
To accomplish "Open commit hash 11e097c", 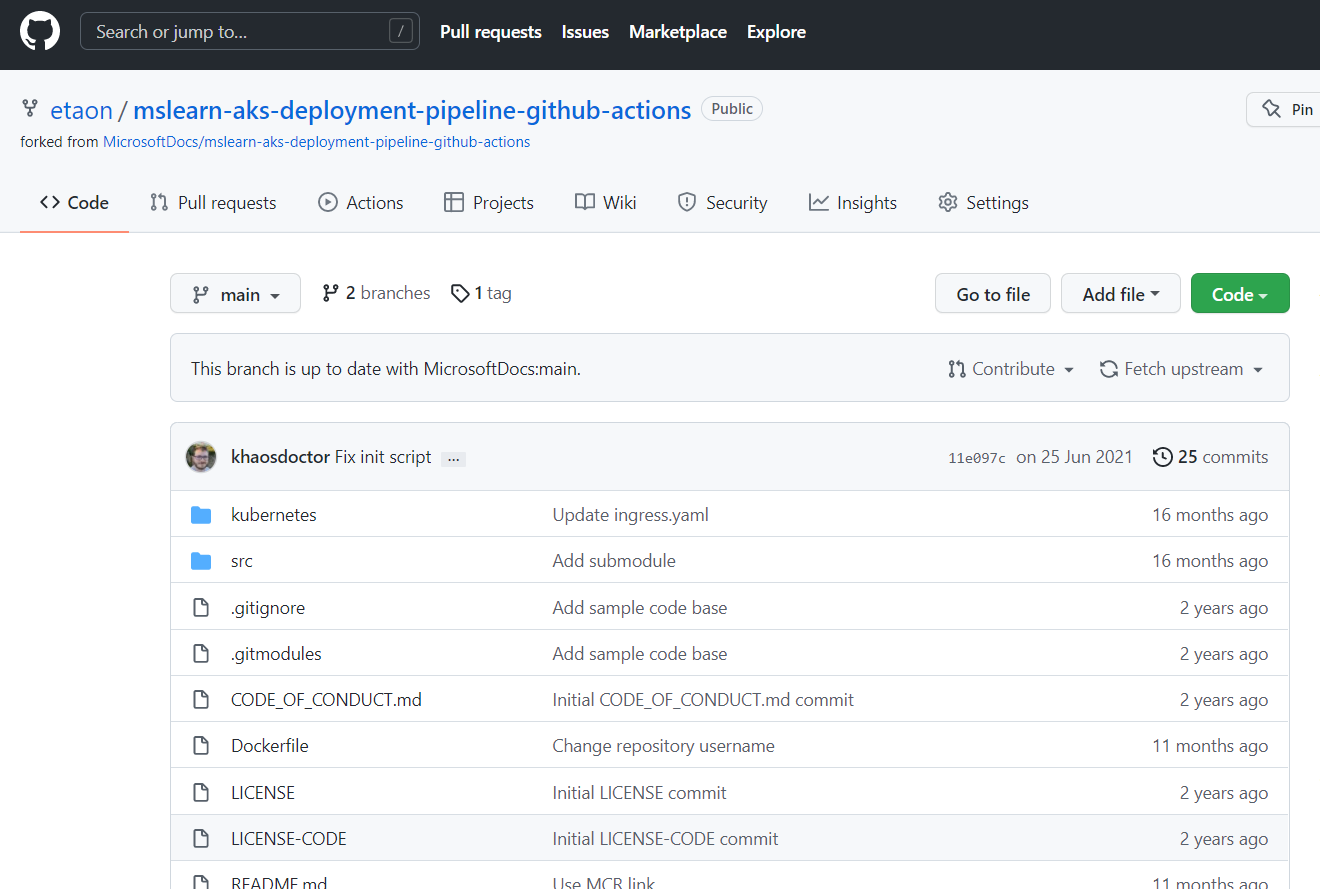I will 977,458.
